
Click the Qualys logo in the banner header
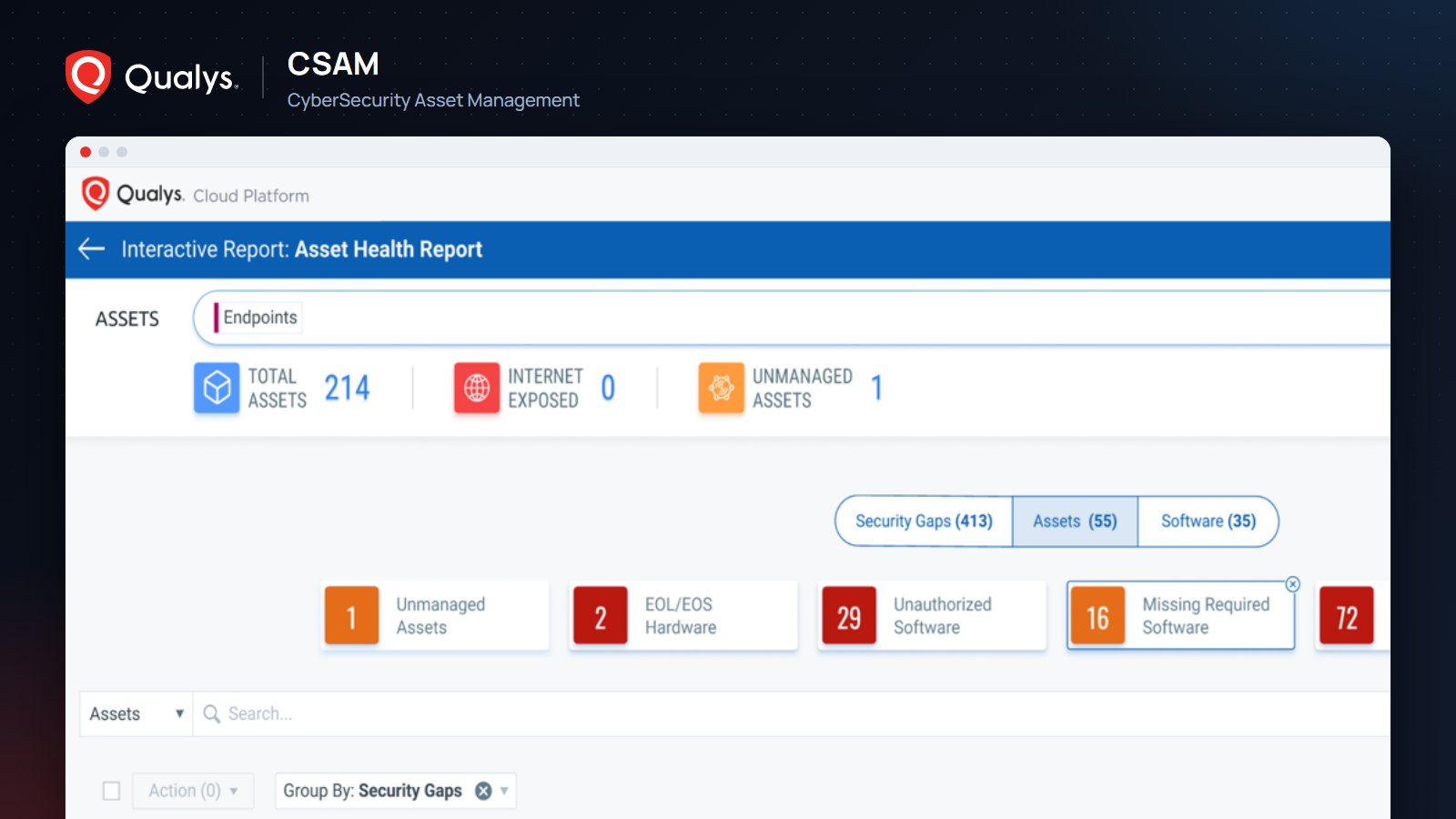coord(152,76)
